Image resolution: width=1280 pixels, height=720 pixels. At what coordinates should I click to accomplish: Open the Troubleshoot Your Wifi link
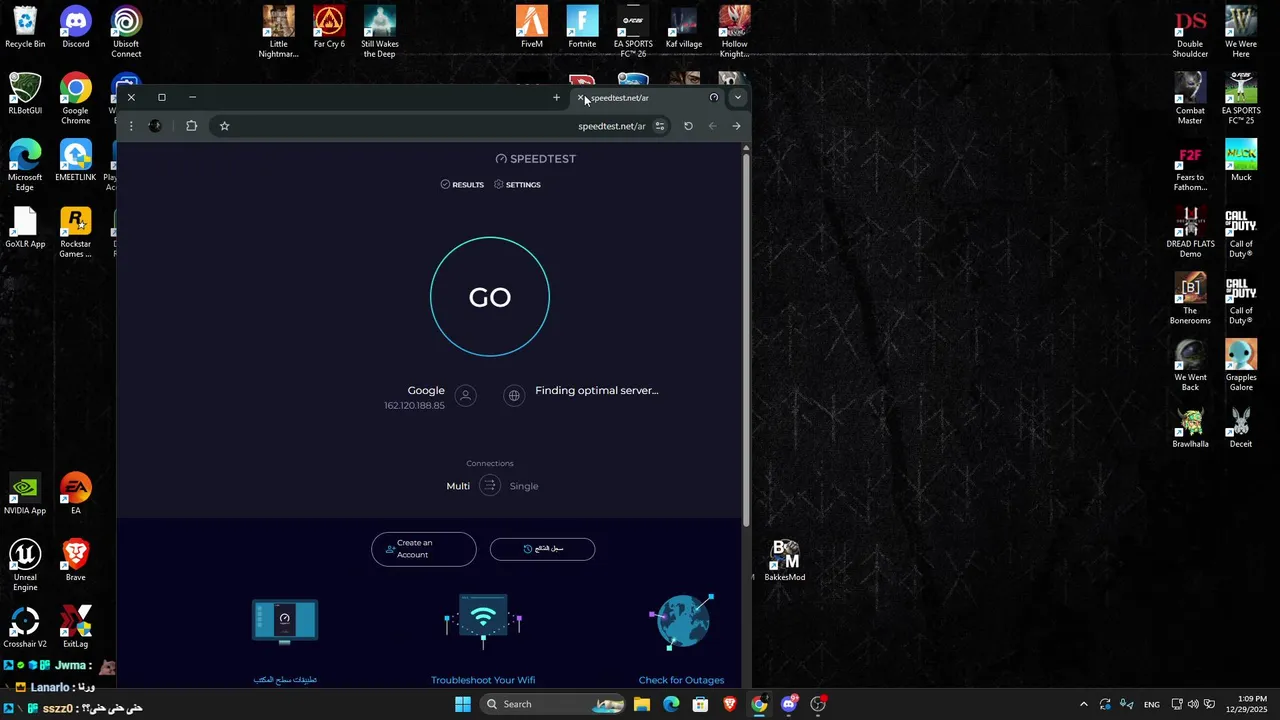point(483,680)
